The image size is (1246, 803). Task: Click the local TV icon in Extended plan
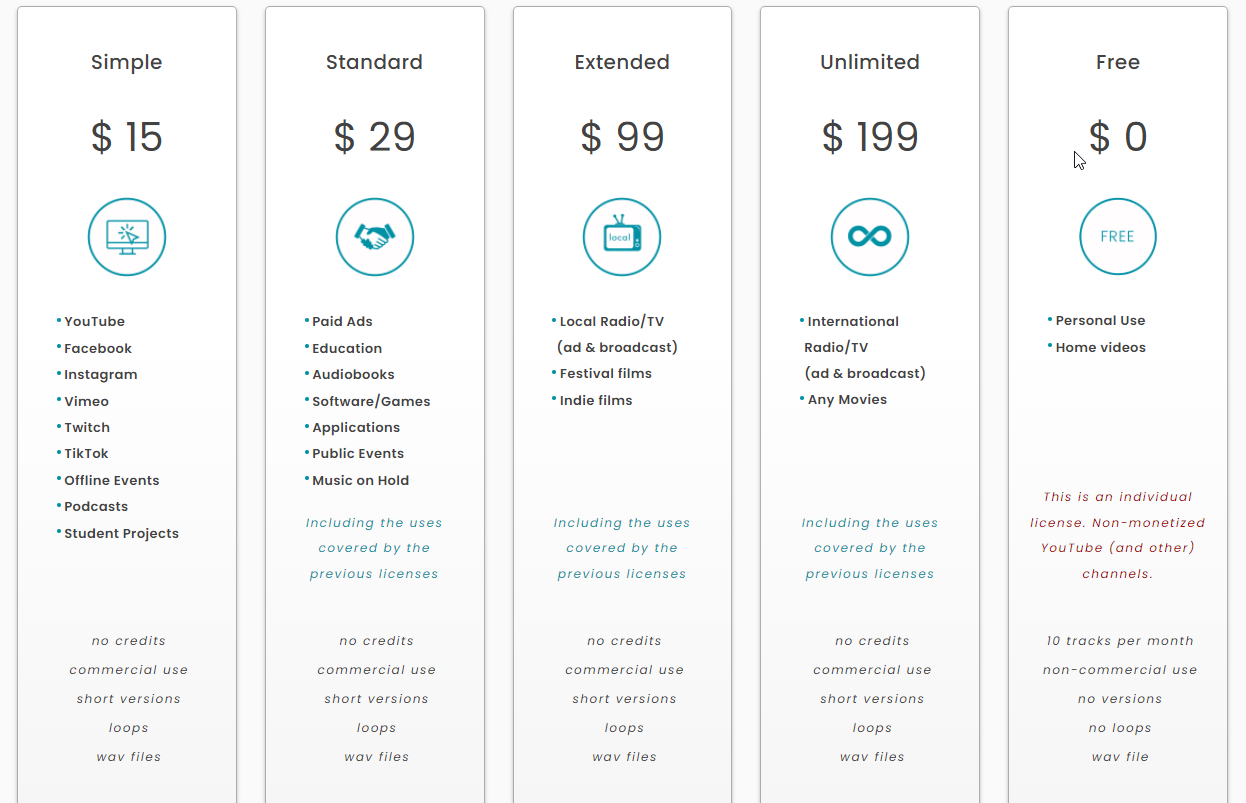(622, 237)
